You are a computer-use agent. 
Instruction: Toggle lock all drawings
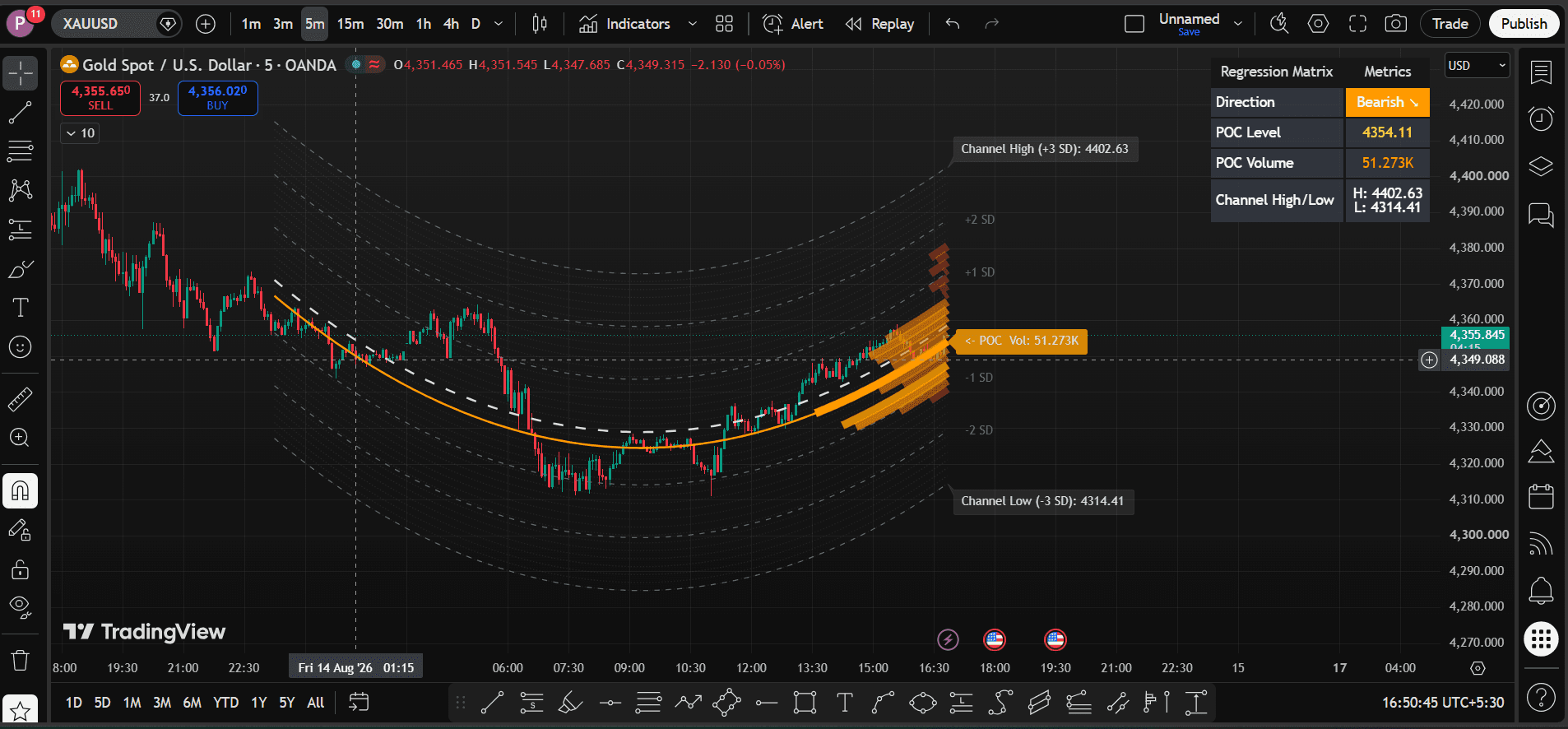21,569
